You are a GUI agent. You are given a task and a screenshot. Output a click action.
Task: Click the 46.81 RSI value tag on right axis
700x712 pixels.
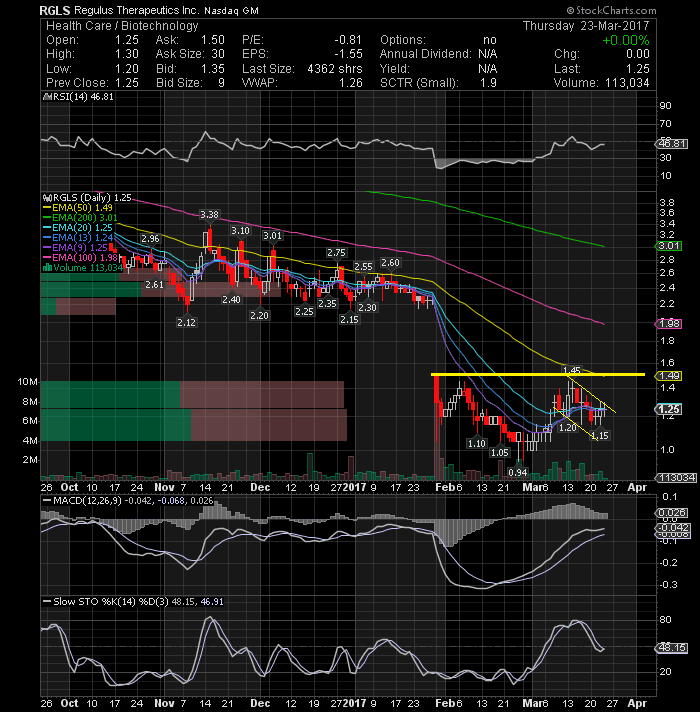click(x=671, y=144)
